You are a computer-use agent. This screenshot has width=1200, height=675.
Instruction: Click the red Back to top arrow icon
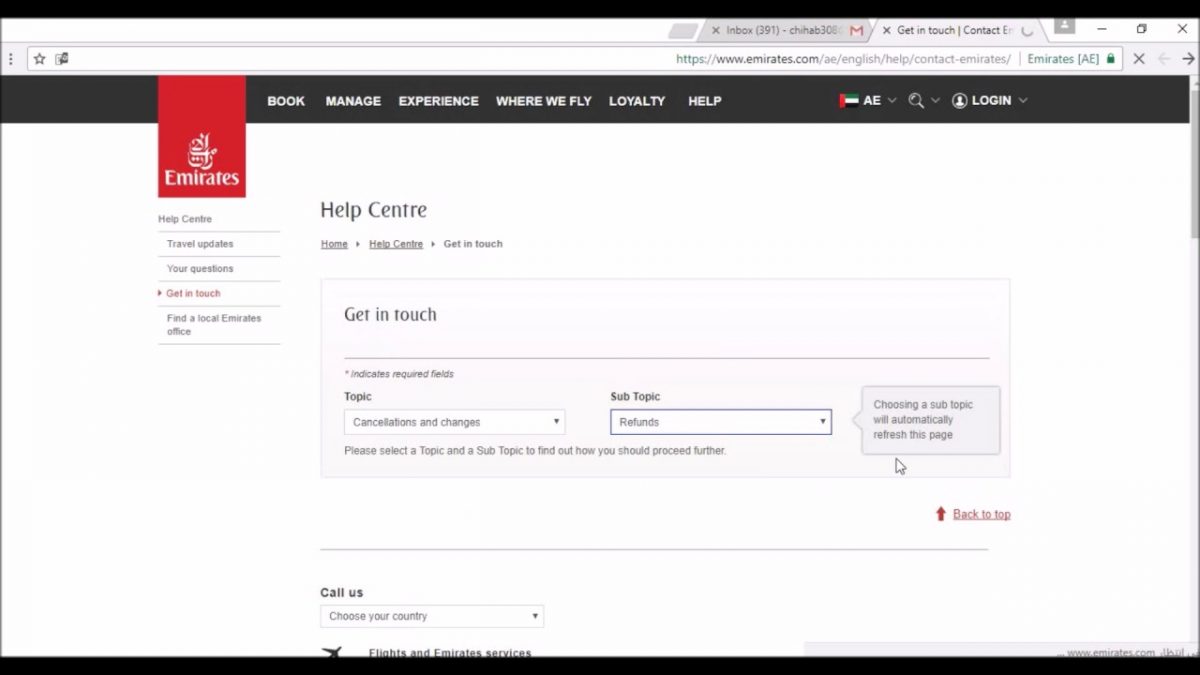point(940,514)
